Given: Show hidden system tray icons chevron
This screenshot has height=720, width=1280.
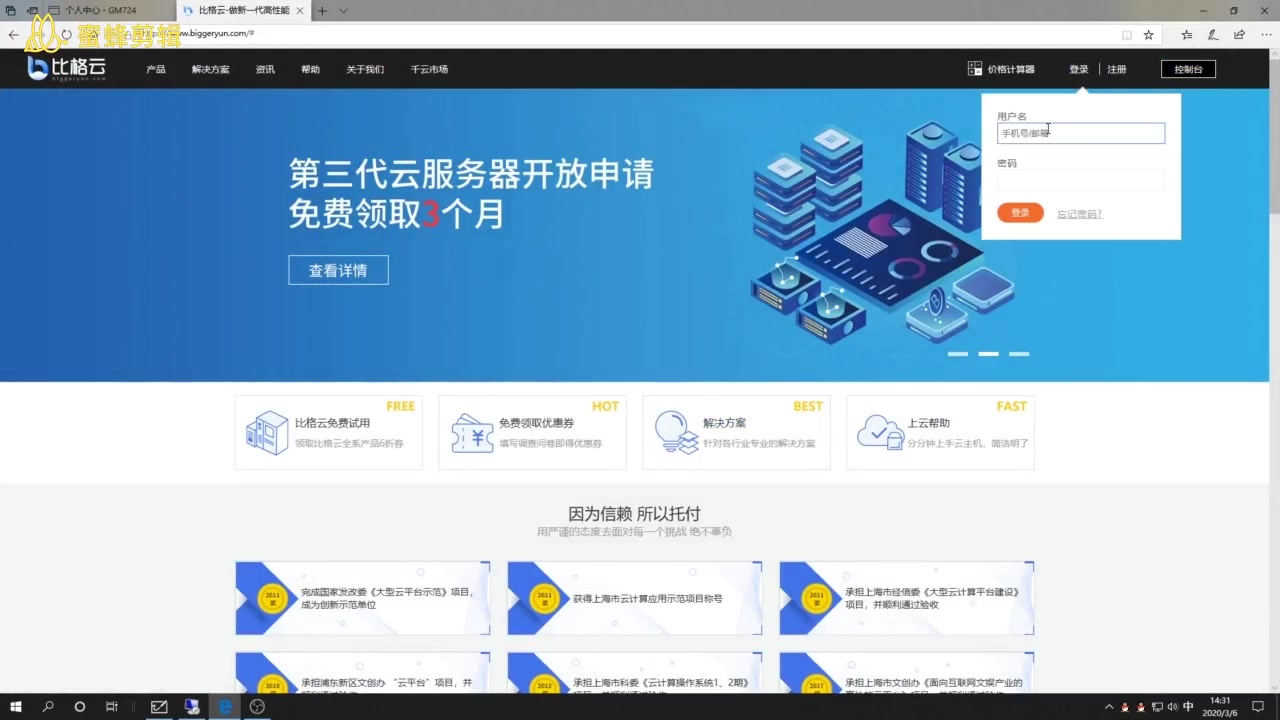Looking at the screenshot, I should [1109, 707].
